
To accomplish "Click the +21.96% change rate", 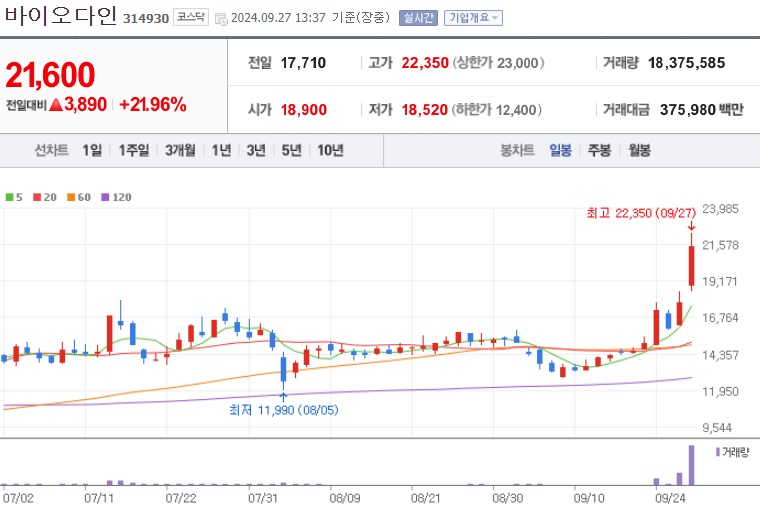I will 152,104.
